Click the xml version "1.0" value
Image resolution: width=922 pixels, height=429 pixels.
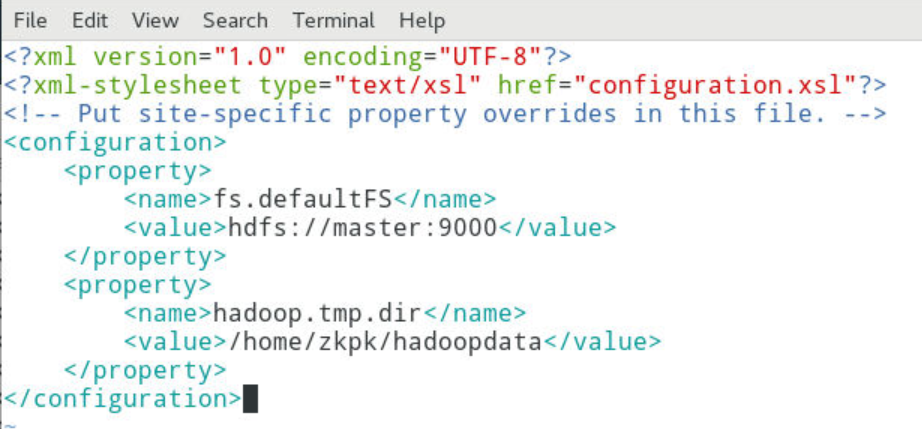250,57
